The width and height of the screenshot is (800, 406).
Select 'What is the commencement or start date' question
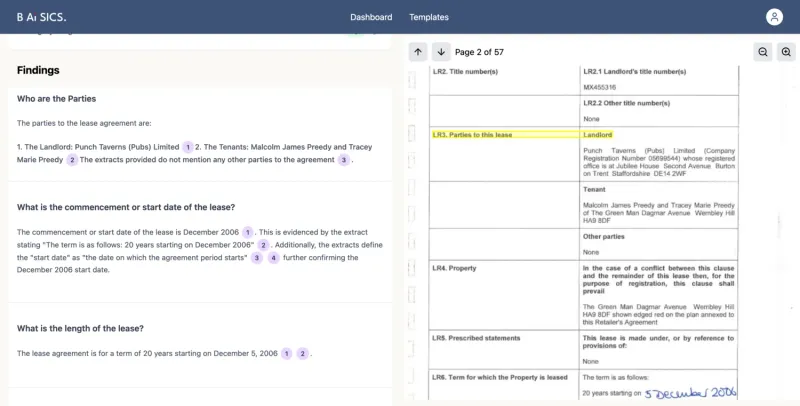pyautogui.click(x=126, y=207)
